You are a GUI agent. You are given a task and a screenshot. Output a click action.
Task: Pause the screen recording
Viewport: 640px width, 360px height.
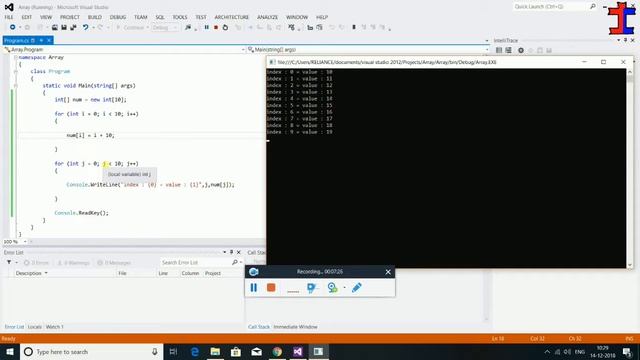(x=253, y=288)
